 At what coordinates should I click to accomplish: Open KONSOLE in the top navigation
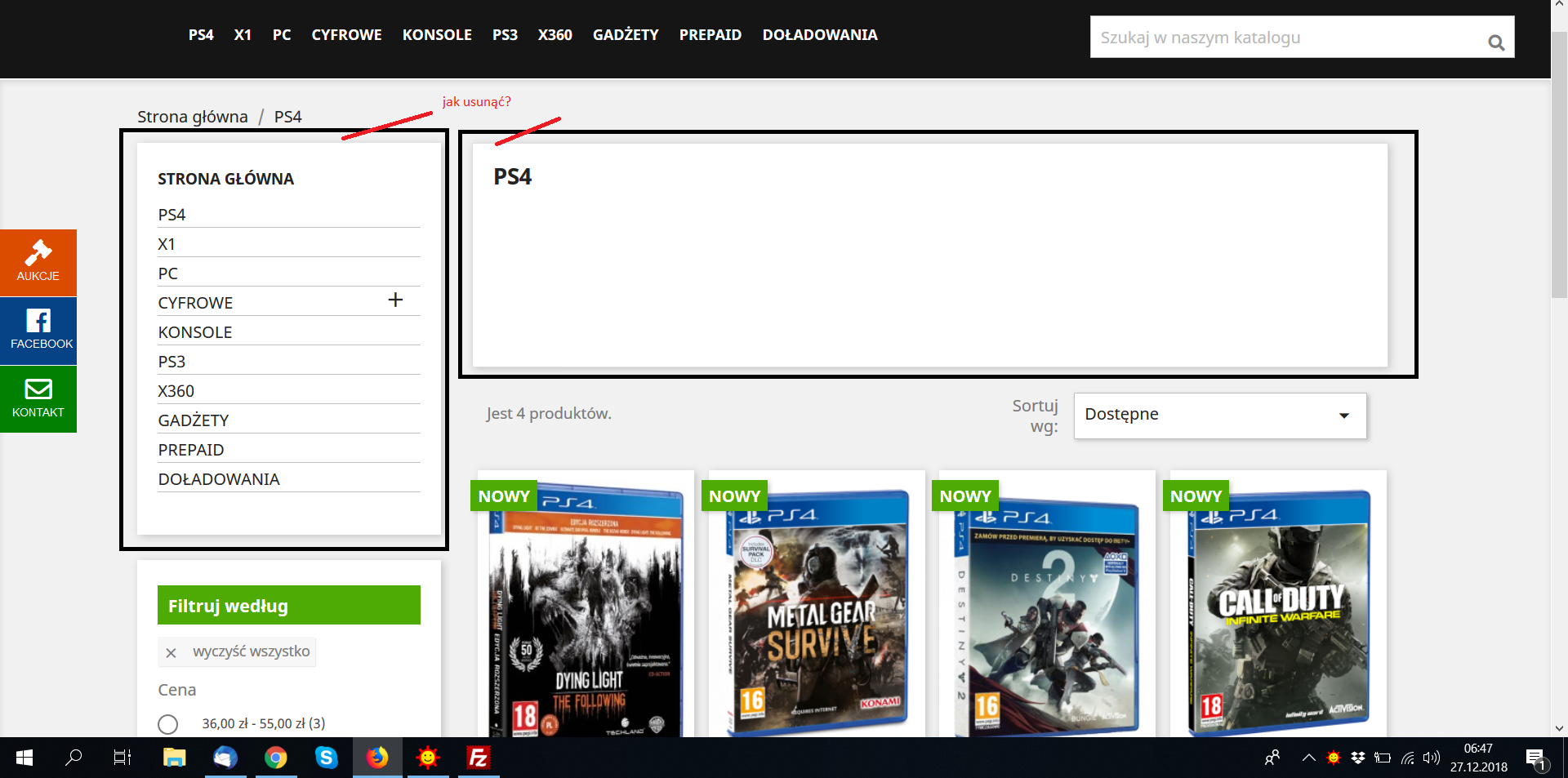pyautogui.click(x=437, y=35)
